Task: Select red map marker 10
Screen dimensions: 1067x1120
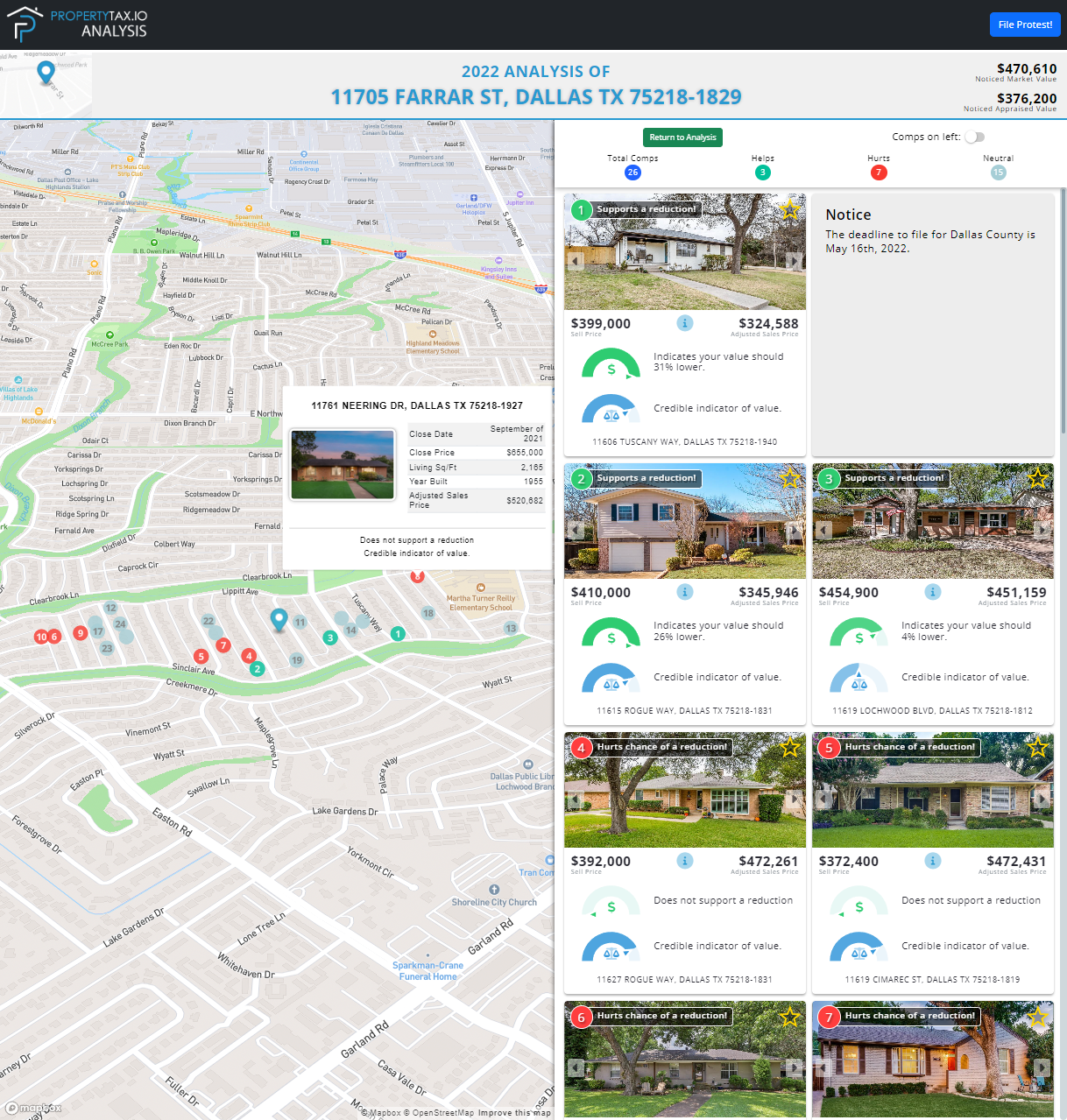Action: coord(40,637)
